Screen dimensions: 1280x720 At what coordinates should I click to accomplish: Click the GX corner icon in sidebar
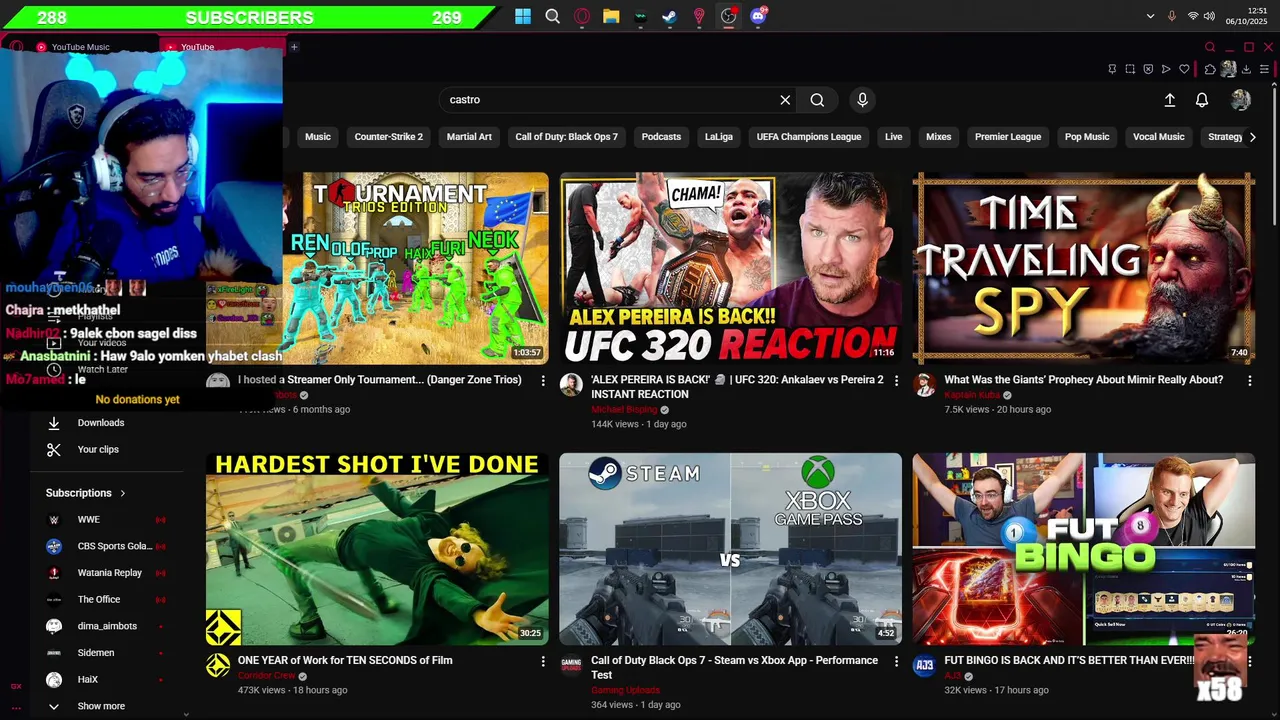pyautogui.click(x=16, y=686)
